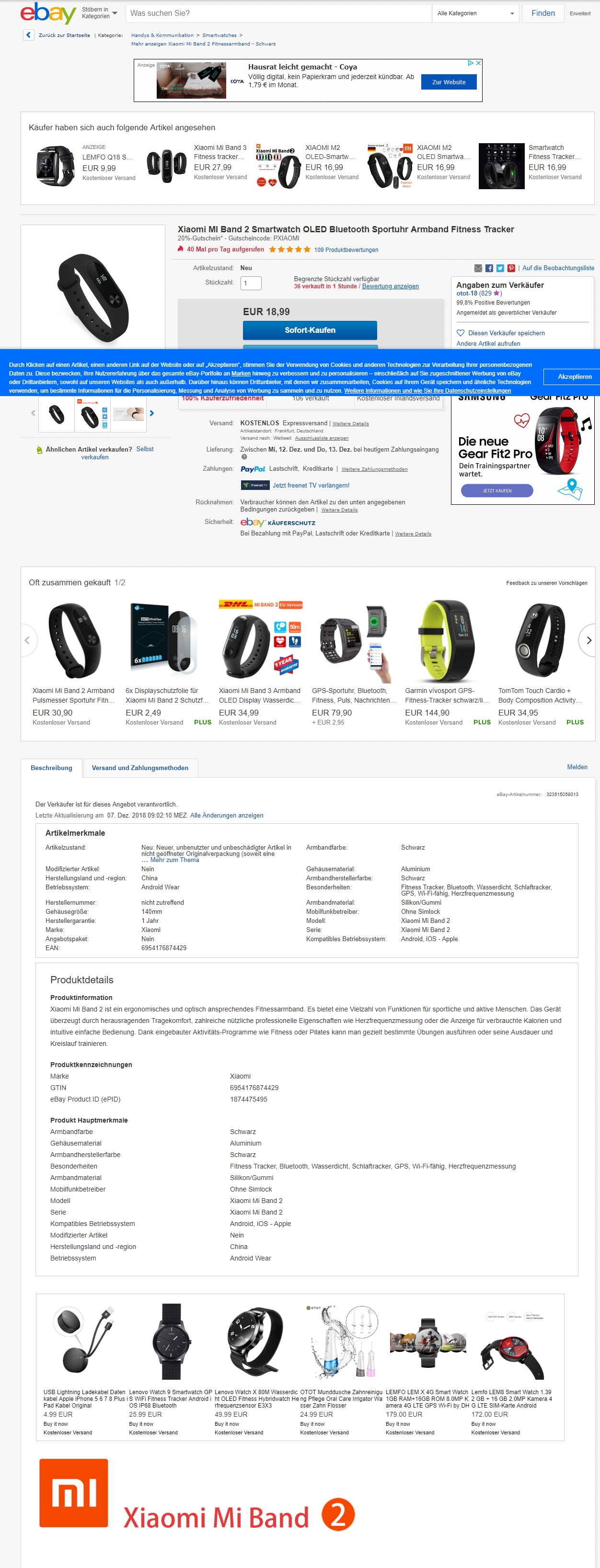Close the Coya advertisement
Viewport: 600px width, 1568px height.
coord(479,63)
